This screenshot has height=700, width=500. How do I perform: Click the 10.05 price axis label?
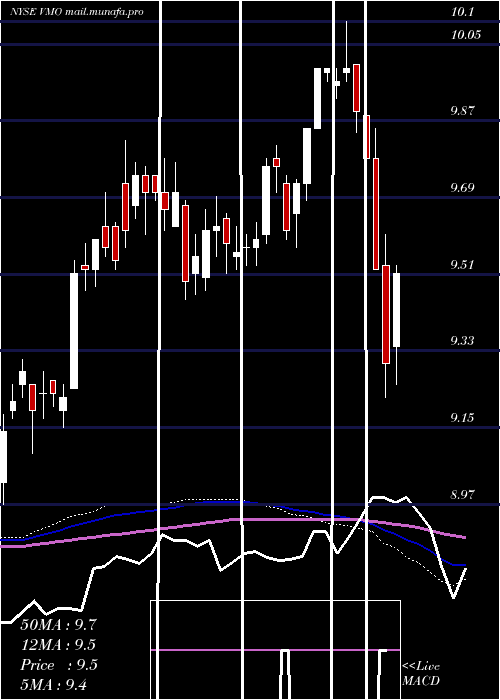coord(466,34)
